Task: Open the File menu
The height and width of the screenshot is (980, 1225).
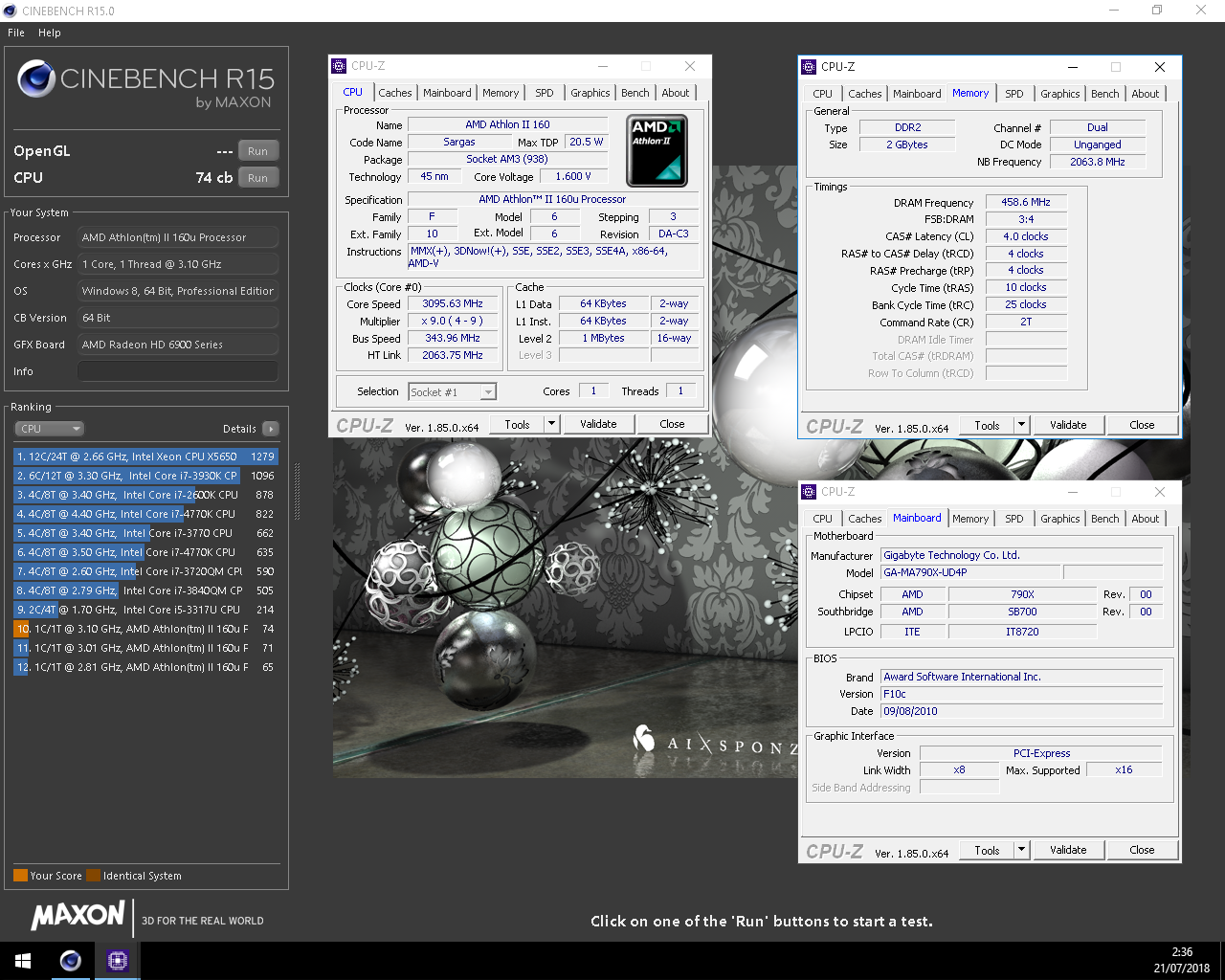Action: (16, 33)
